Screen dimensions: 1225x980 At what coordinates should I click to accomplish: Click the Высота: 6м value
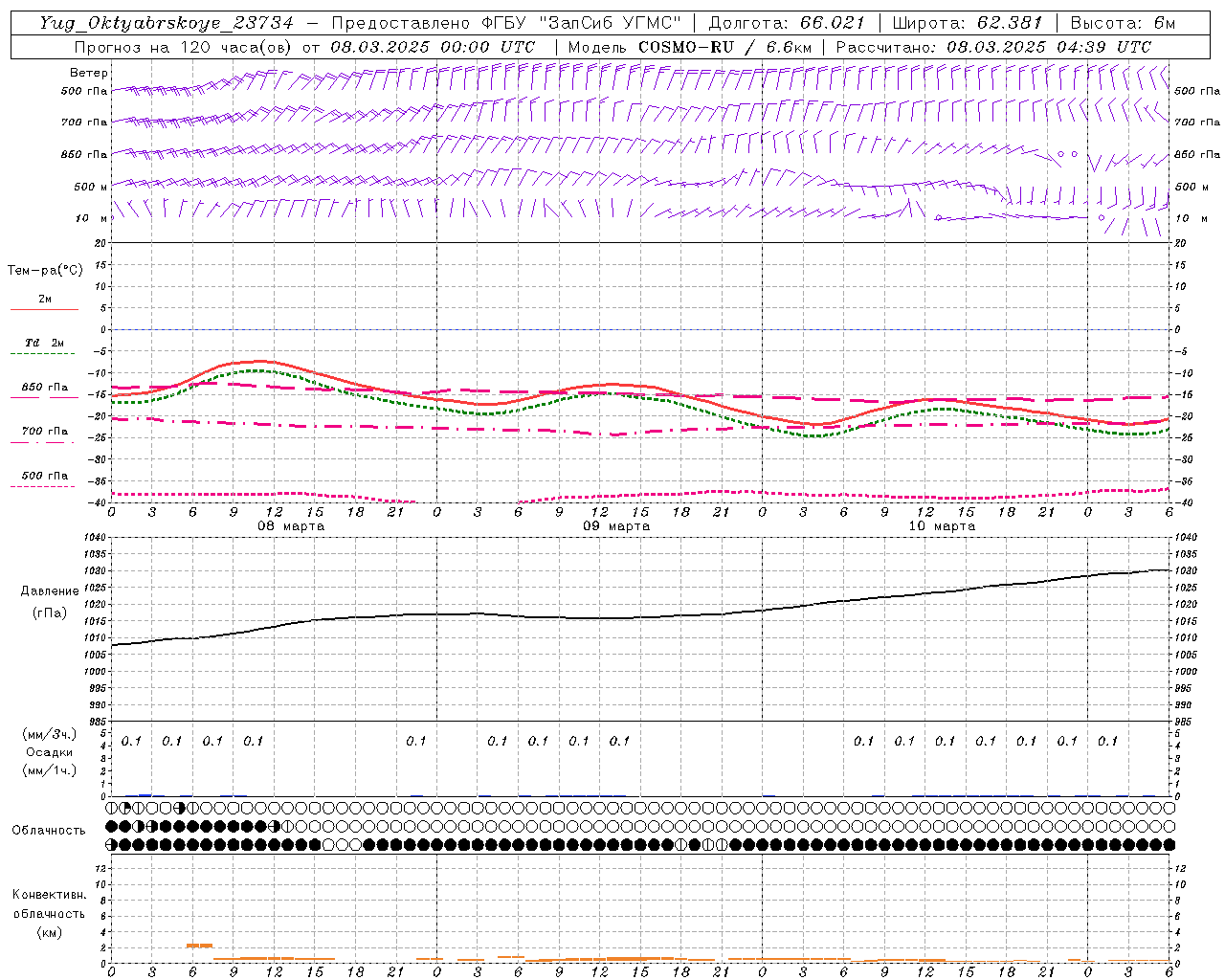point(1123,23)
